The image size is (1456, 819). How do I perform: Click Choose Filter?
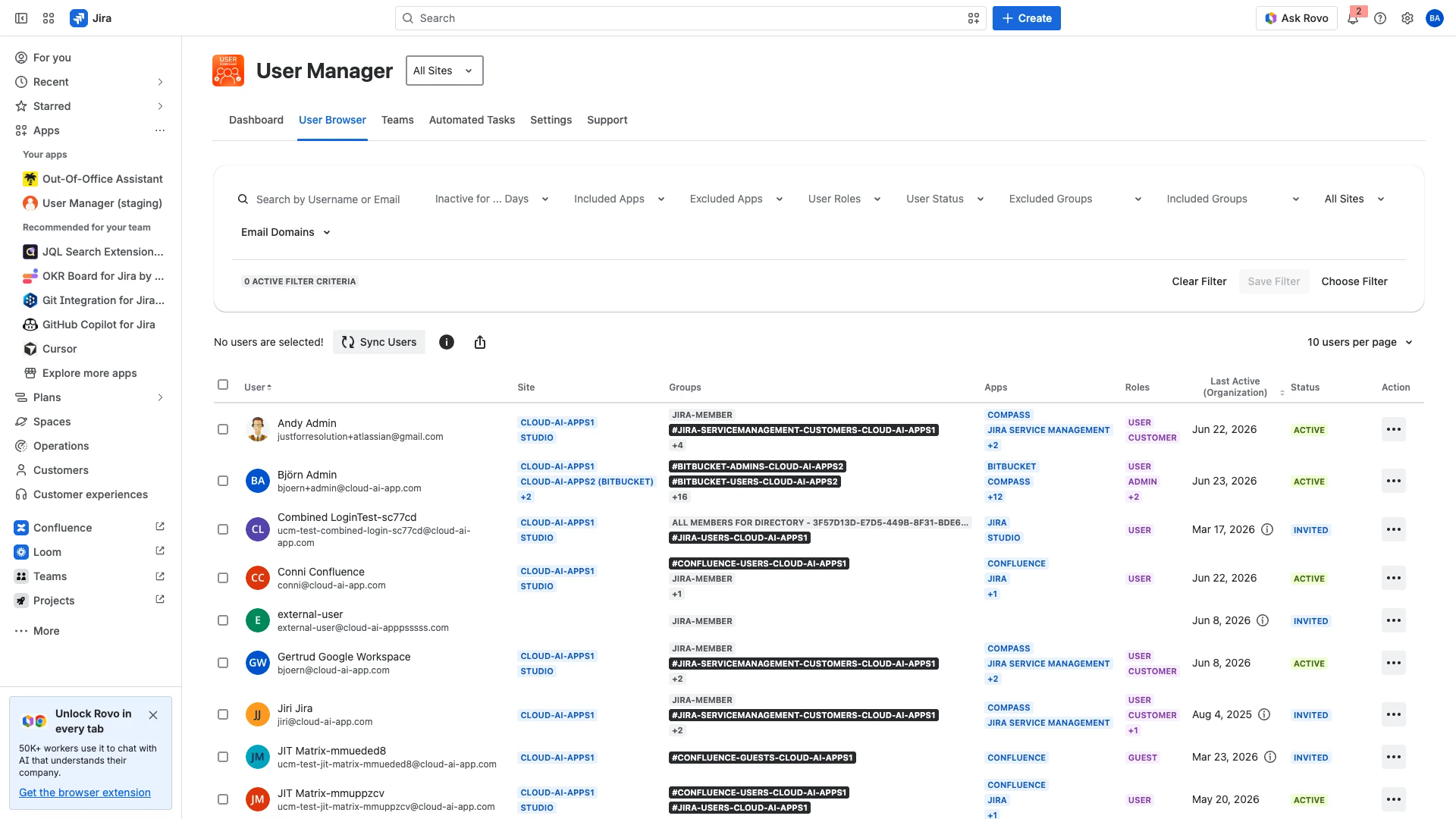[x=1354, y=281]
